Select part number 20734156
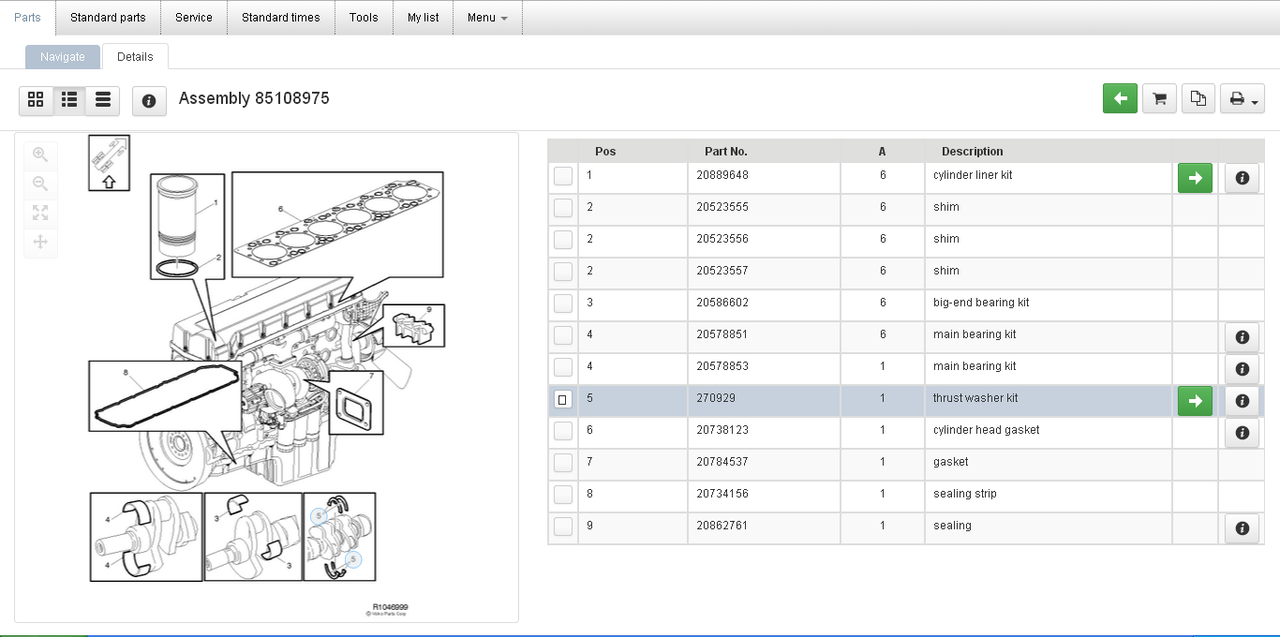The height and width of the screenshot is (637, 1280). click(x=723, y=494)
